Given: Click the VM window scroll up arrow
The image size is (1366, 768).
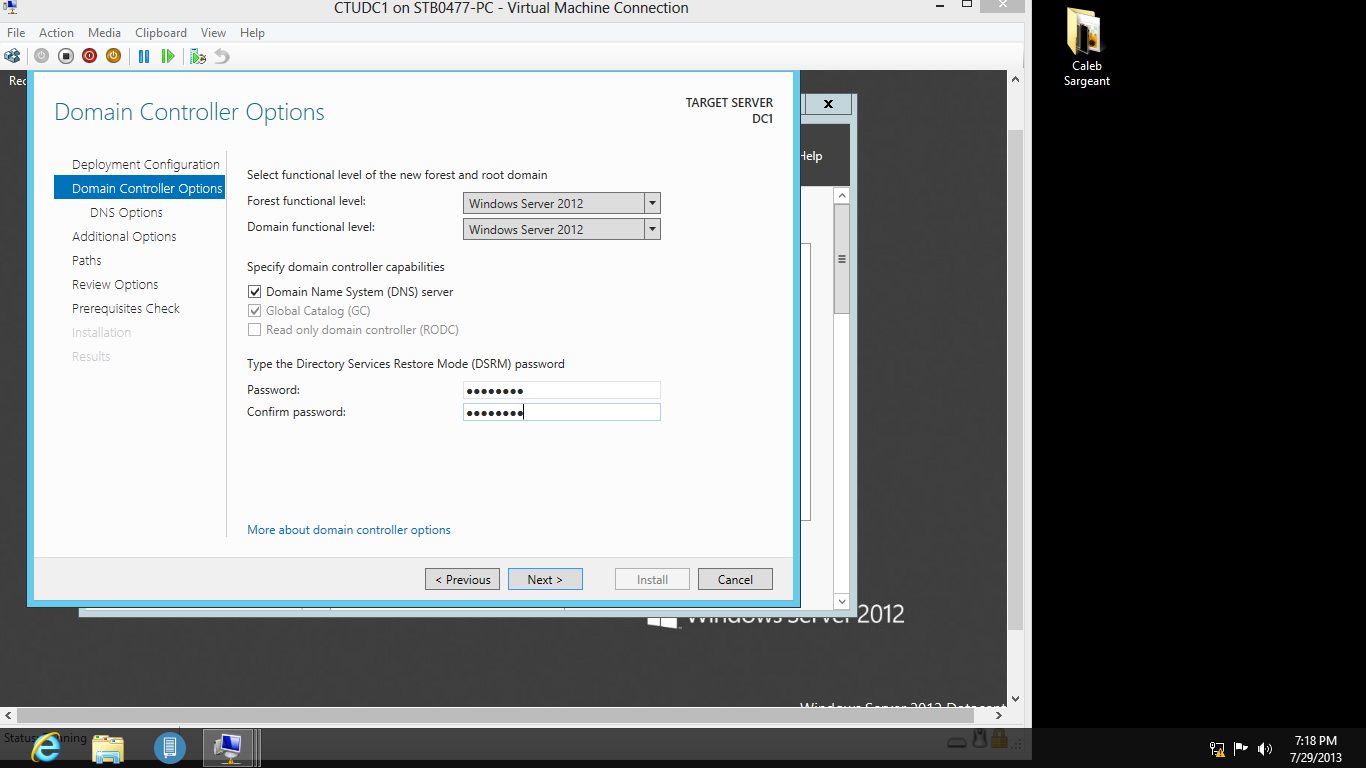Looking at the screenshot, I should [x=1015, y=79].
